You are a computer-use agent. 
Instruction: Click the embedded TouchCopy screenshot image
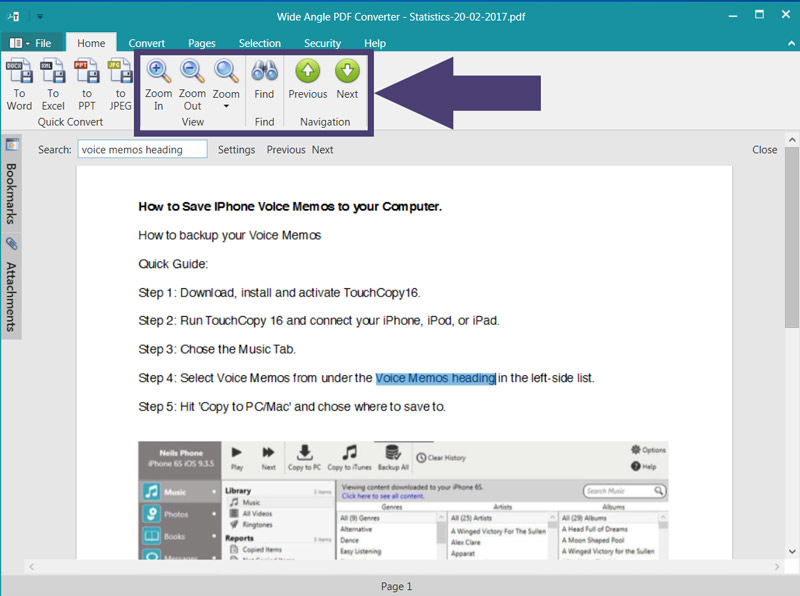click(x=403, y=500)
